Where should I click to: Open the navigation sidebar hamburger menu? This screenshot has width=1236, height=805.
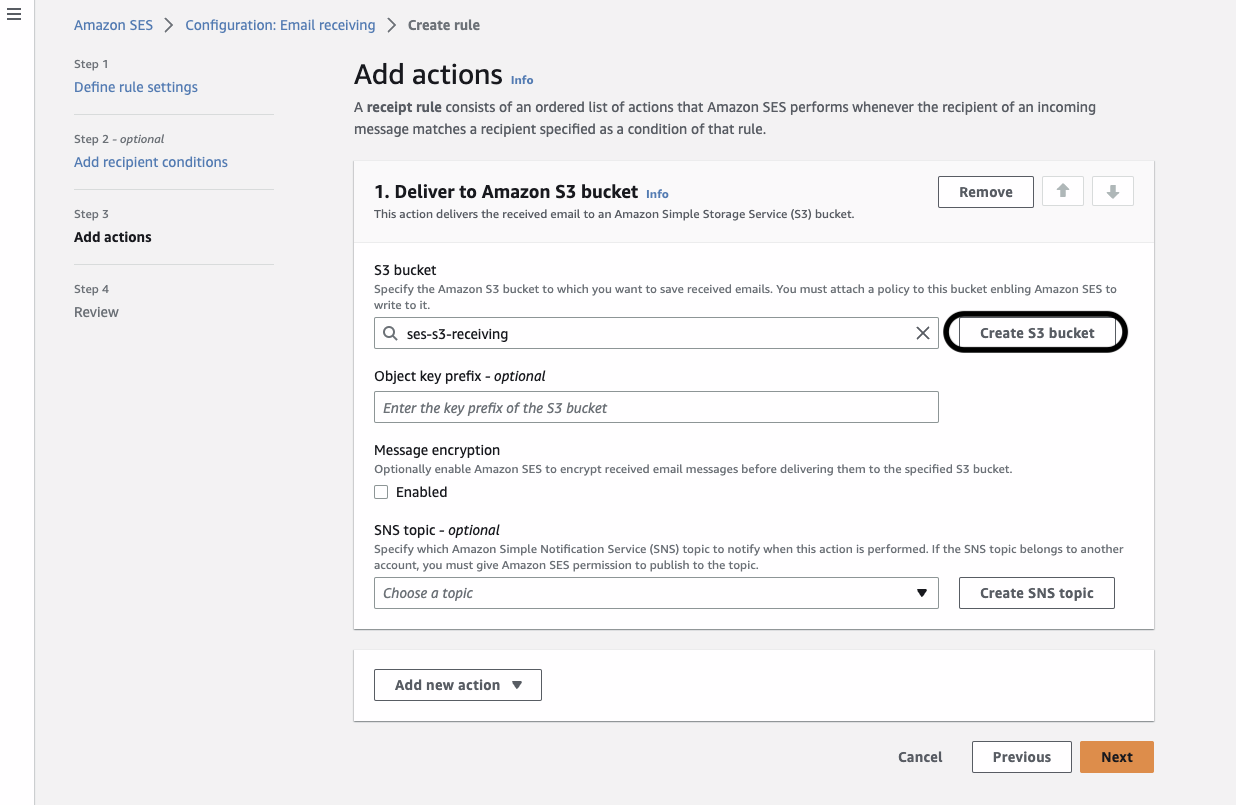coord(13,14)
